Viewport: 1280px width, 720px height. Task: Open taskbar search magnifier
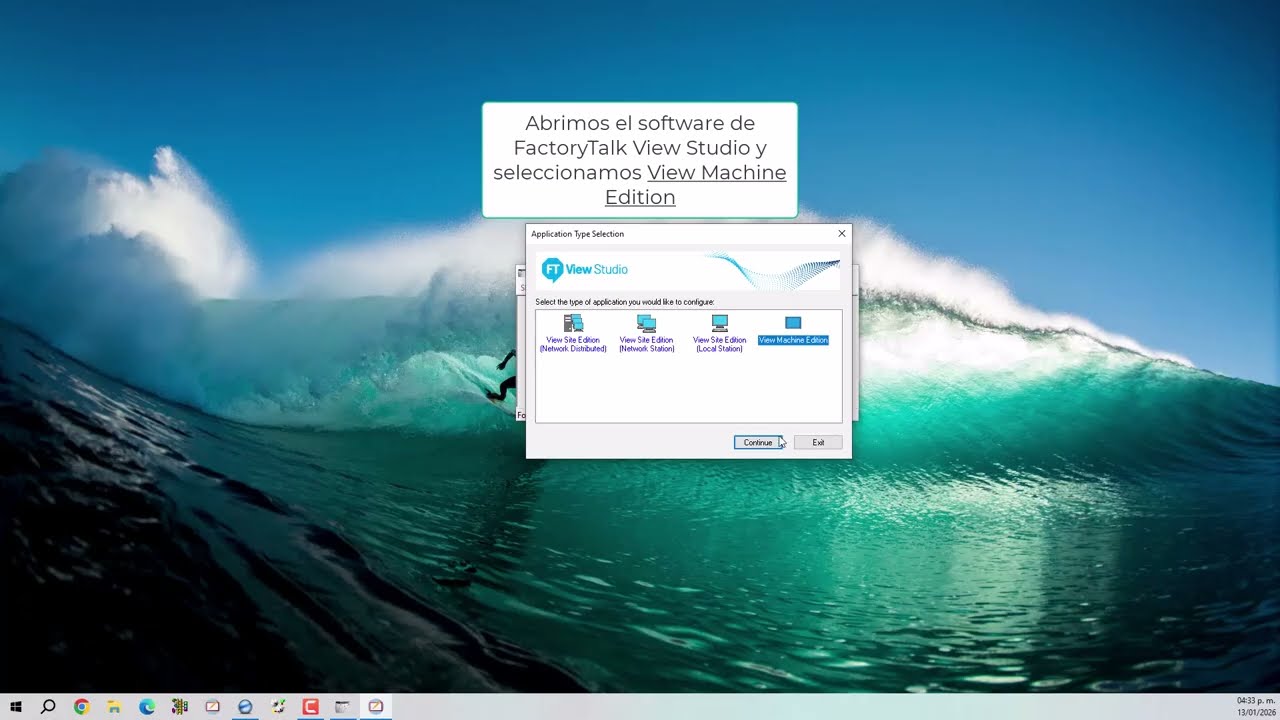click(48, 706)
